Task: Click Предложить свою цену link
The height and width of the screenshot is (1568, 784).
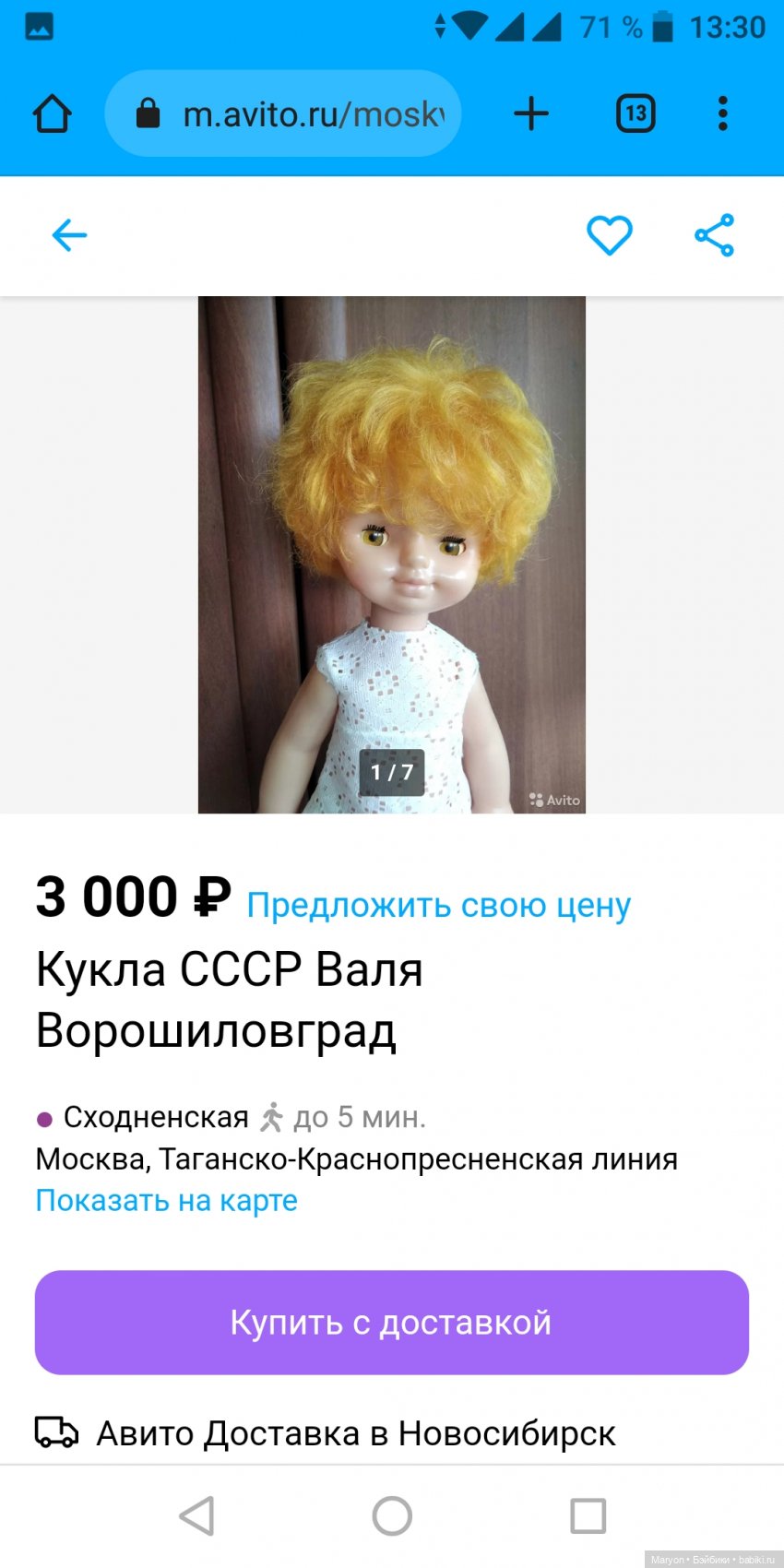Action: click(439, 906)
